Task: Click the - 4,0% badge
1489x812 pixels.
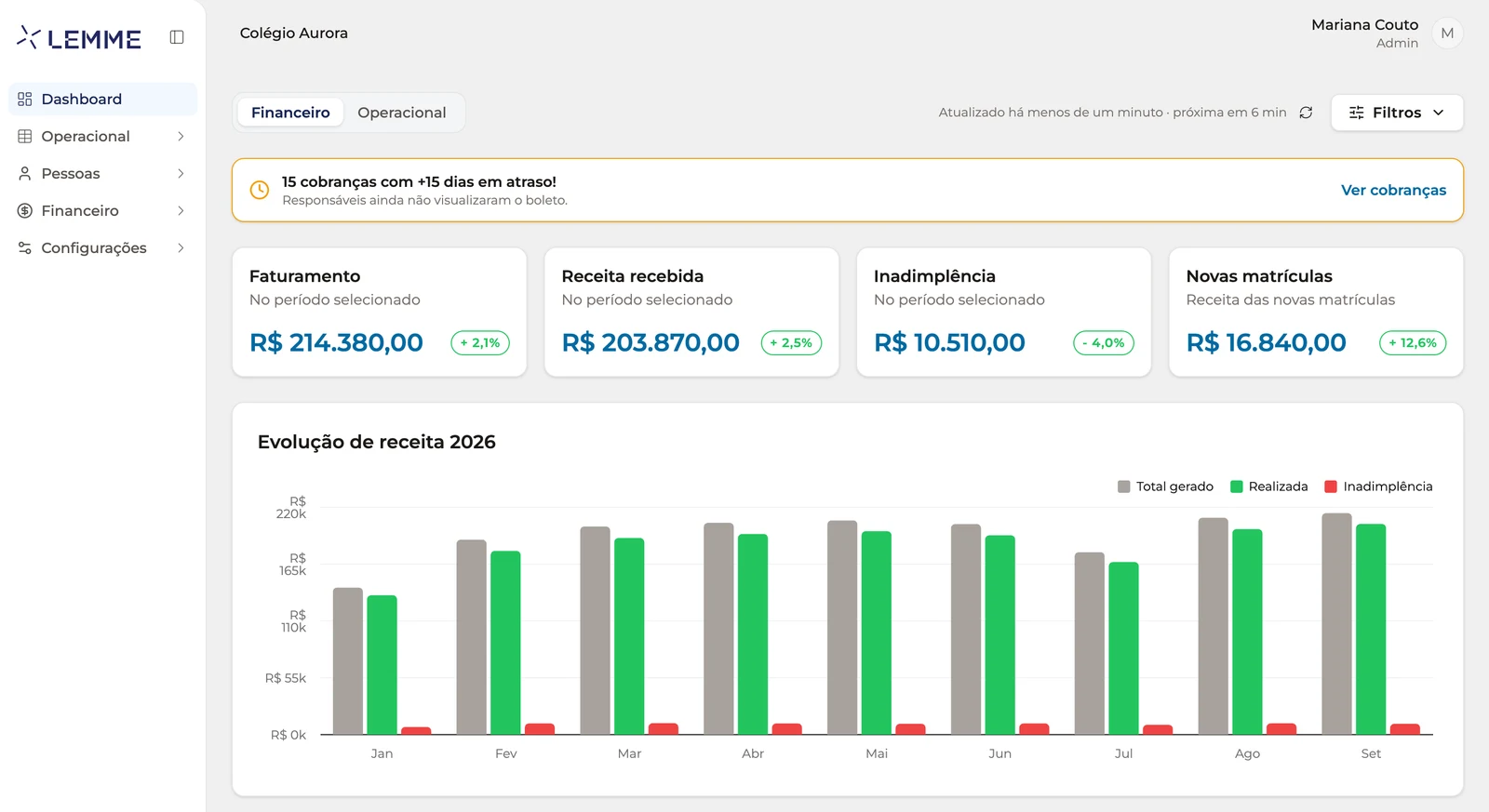Action: tap(1104, 343)
